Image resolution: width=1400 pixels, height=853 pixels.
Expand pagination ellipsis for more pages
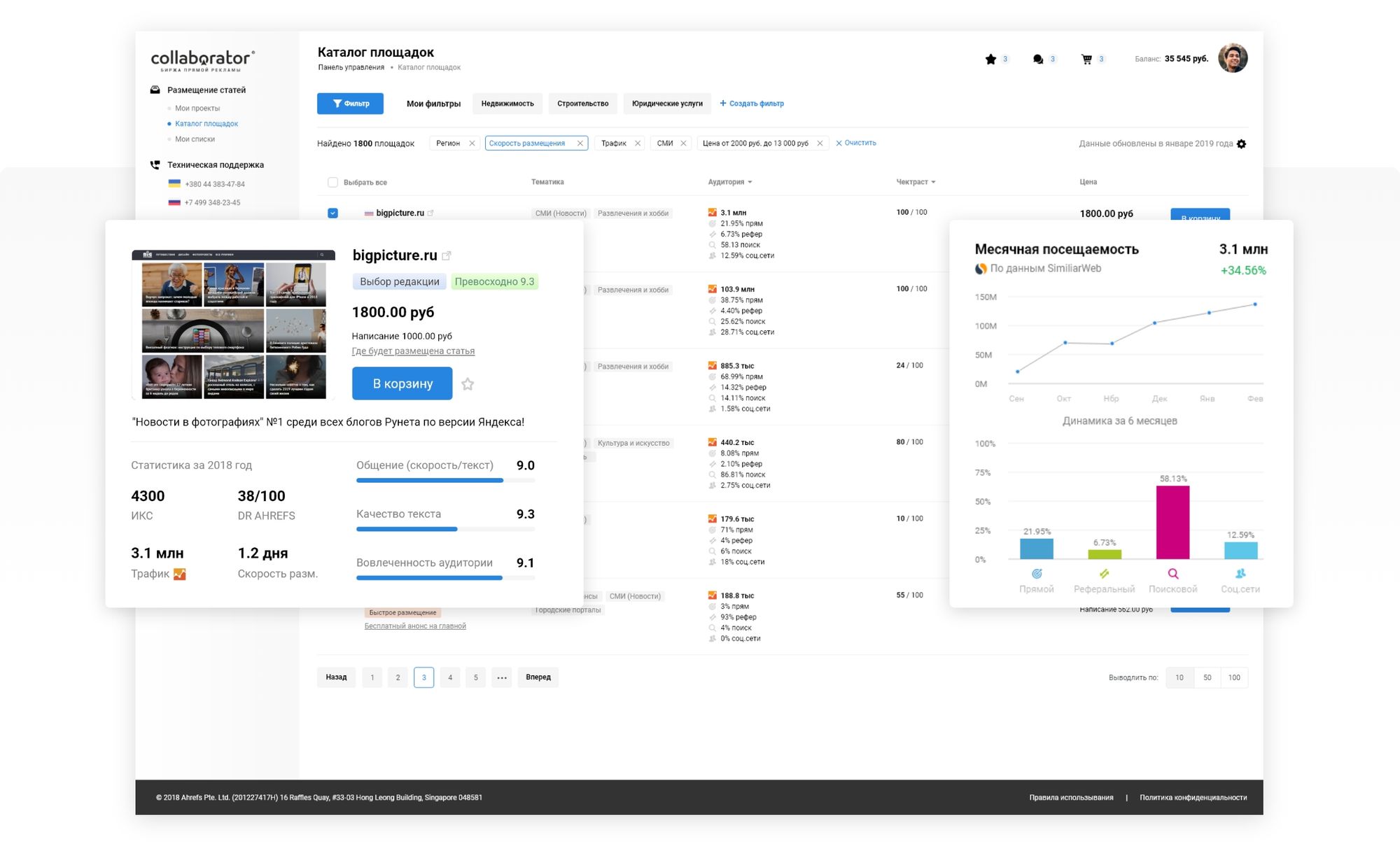tap(501, 677)
